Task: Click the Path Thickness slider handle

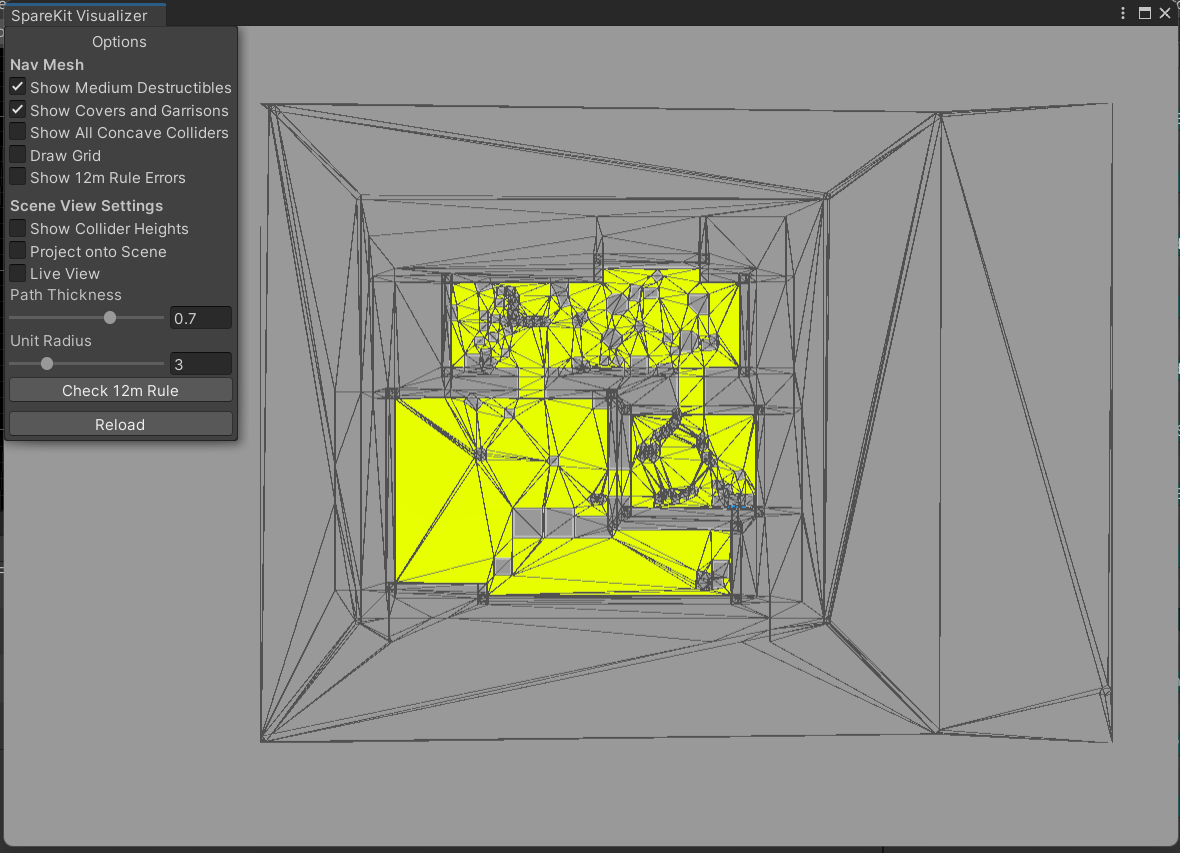Action: click(110, 318)
